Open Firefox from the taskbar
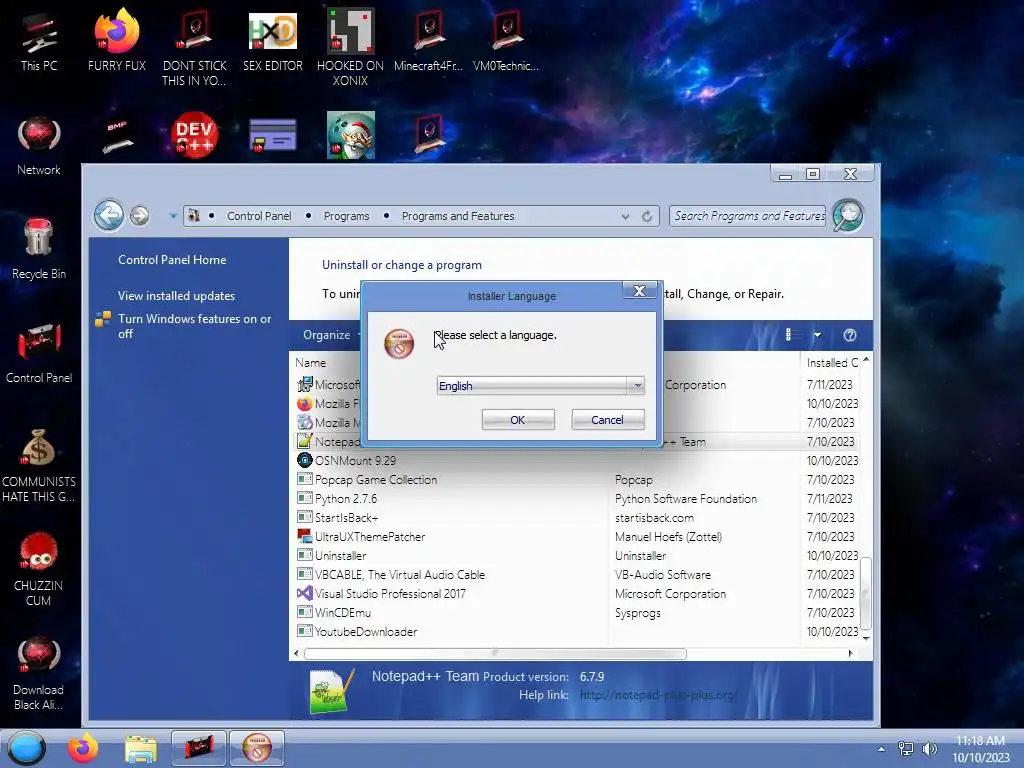 click(83, 748)
